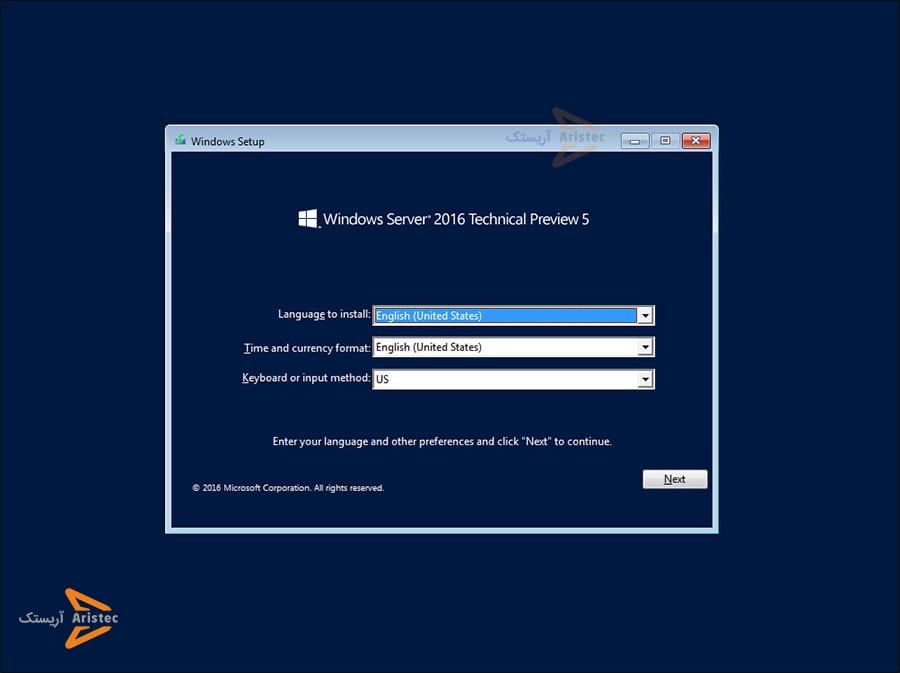Open the Language to install dropdown arrow
The height and width of the screenshot is (673, 900).
click(644, 315)
